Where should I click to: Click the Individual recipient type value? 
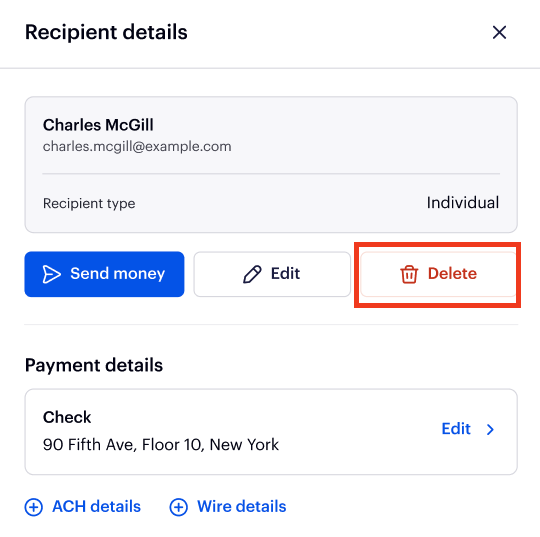[x=463, y=203]
